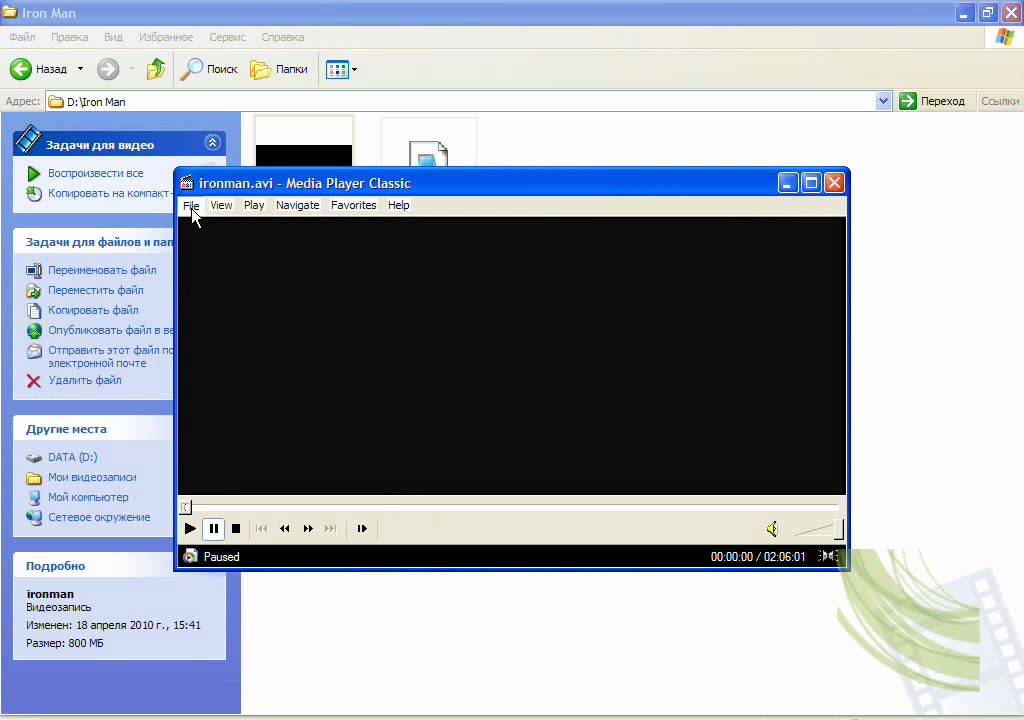Click Удалить файл link
The width and height of the screenshot is (1024, 720).
click(84, 380)
